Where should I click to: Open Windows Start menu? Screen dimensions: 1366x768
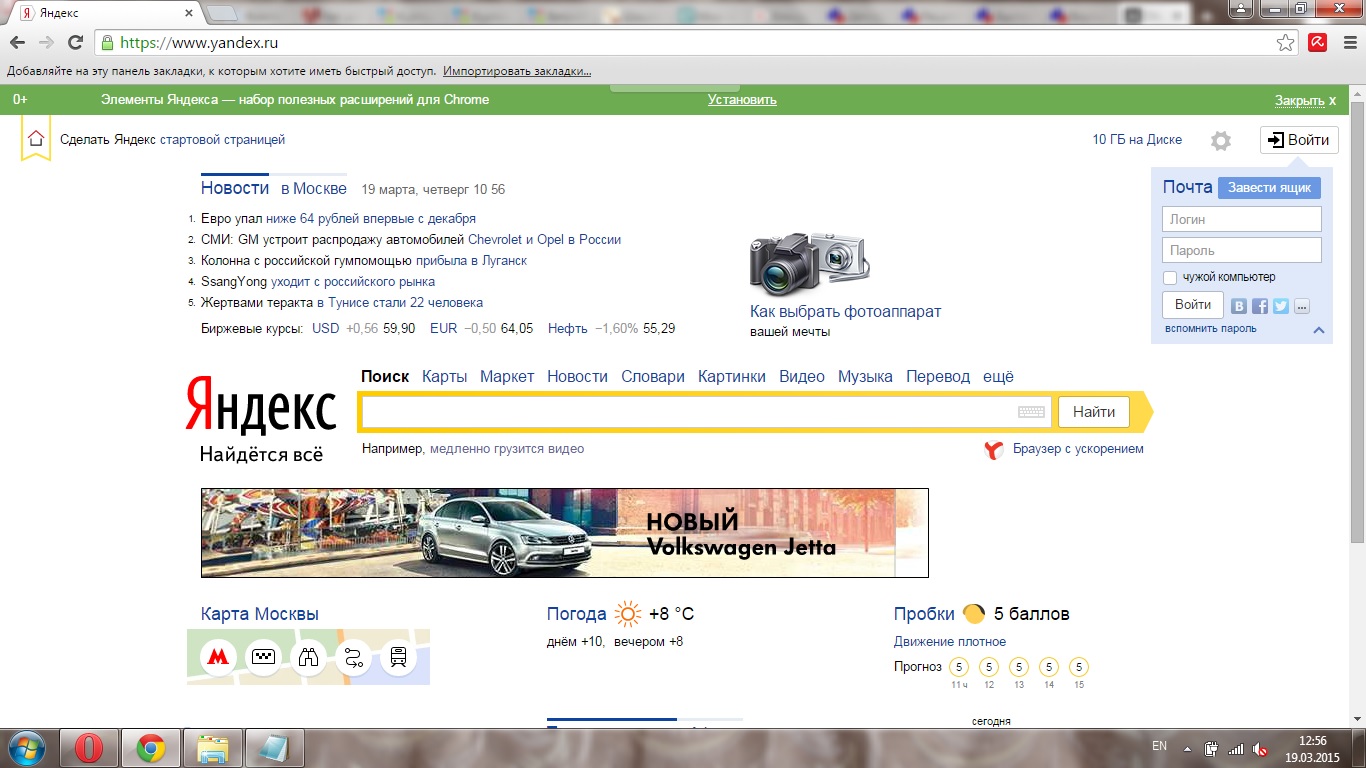tap(26, 748)
